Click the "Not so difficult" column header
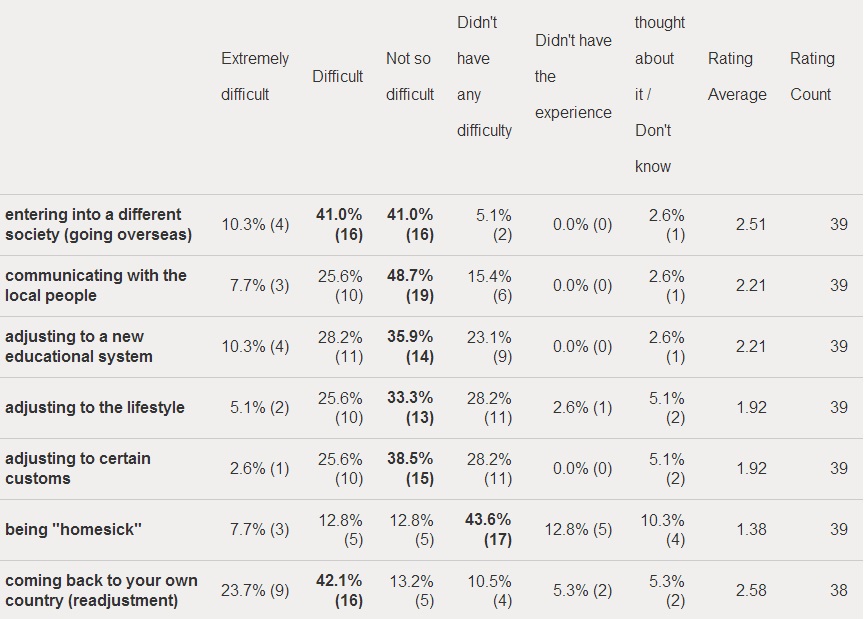This screenshot has width=866, height=619. (410, 76)
